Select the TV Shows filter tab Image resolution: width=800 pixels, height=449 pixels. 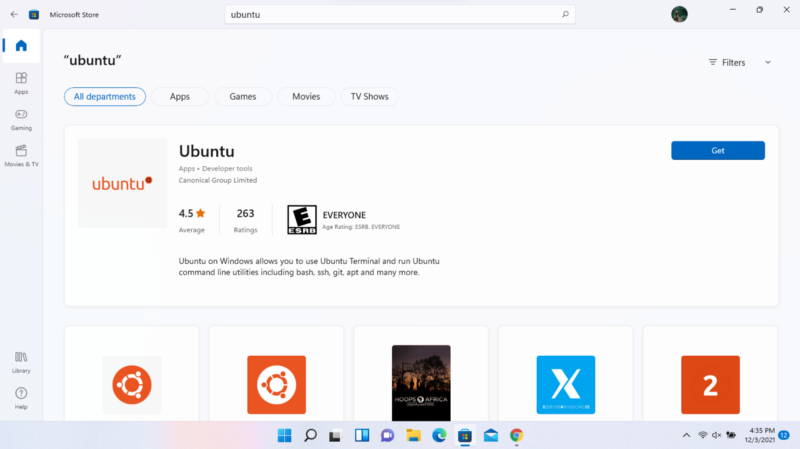(x=369, y=96)
